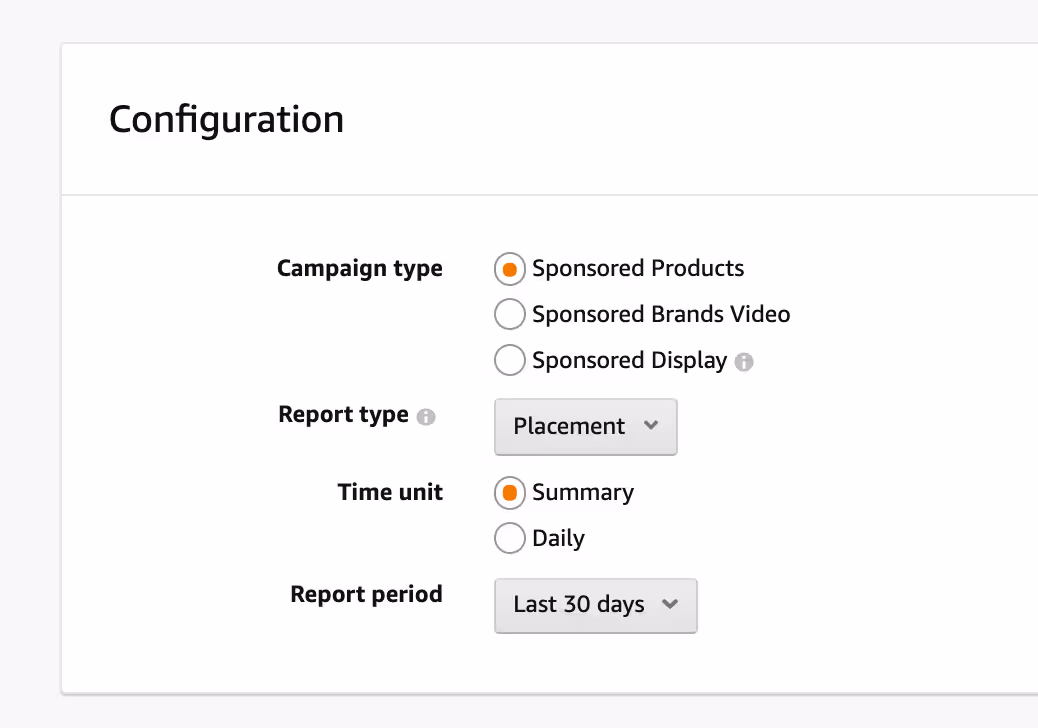
Task: Click info icon next to Report type
Action: pyautogui.click(x=426, y=417)
